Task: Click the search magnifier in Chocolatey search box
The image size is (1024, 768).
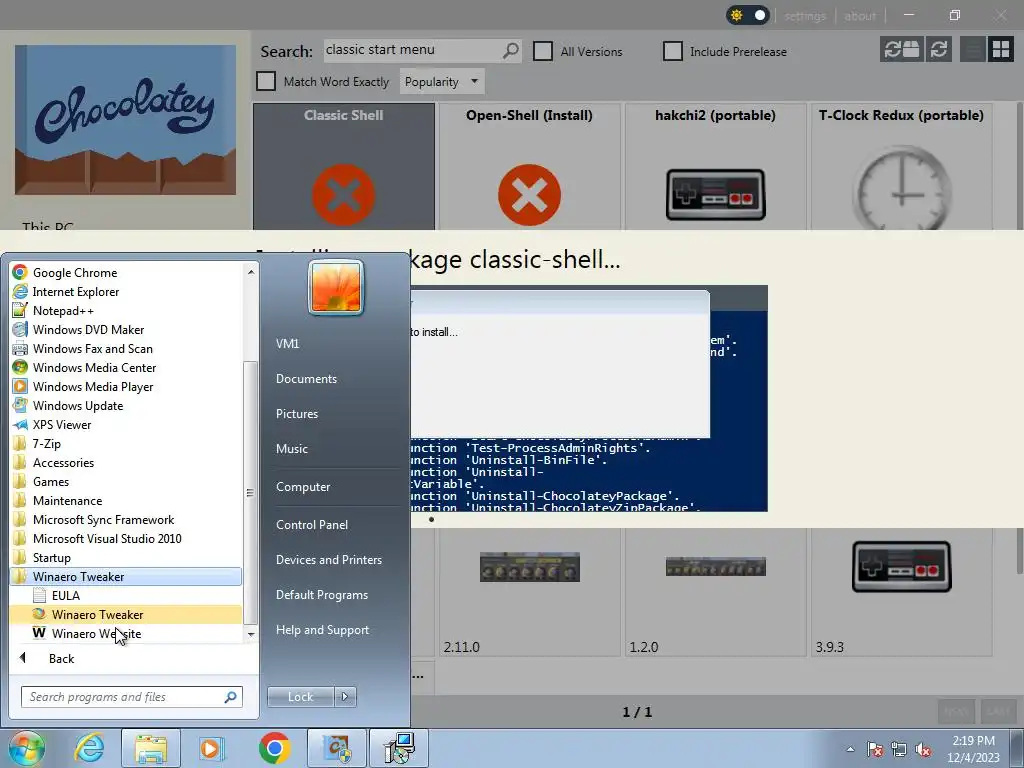Action: (x=511, y=50)
